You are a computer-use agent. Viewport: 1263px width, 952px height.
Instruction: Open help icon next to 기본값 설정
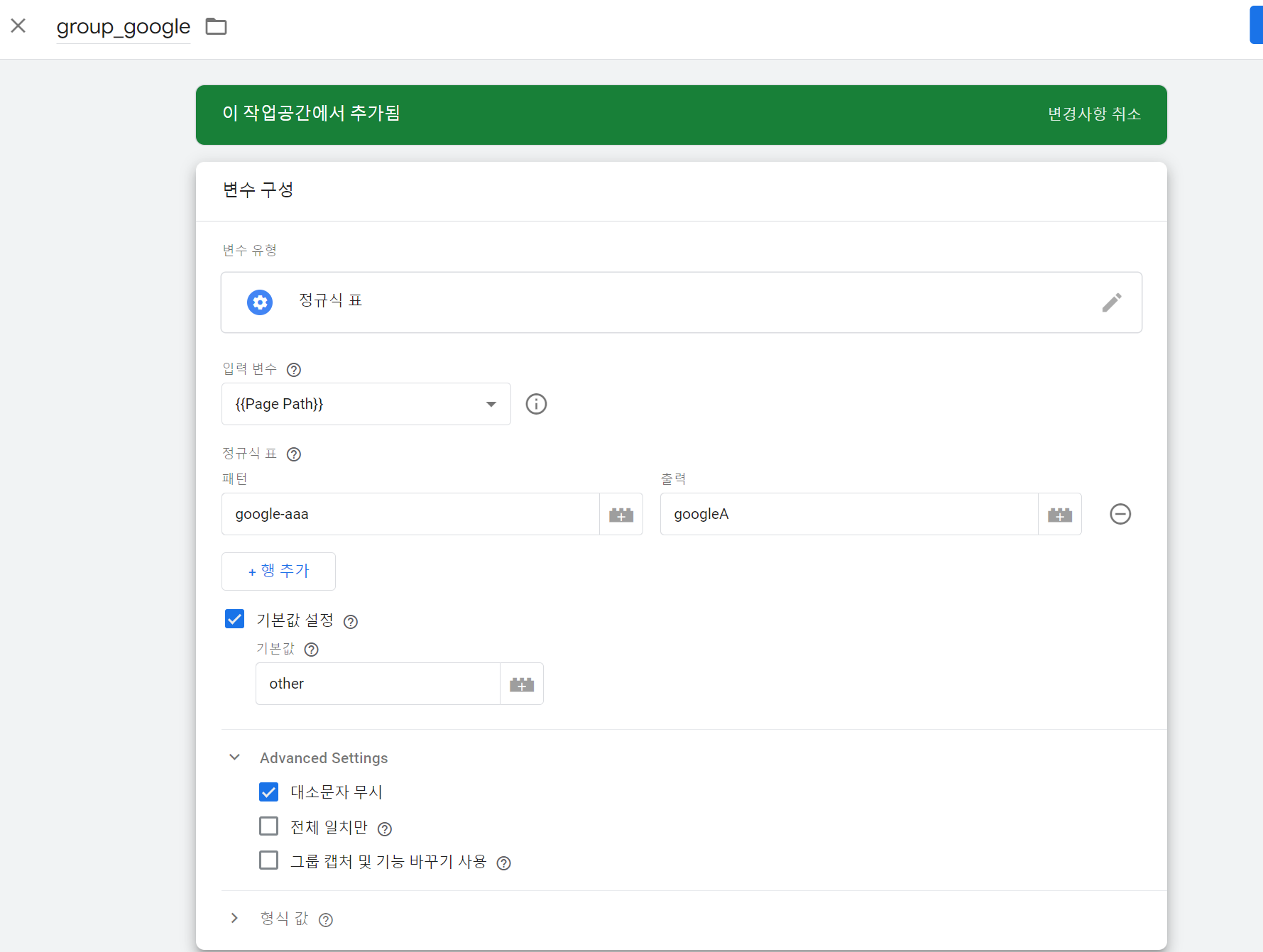tap(351, 622)
